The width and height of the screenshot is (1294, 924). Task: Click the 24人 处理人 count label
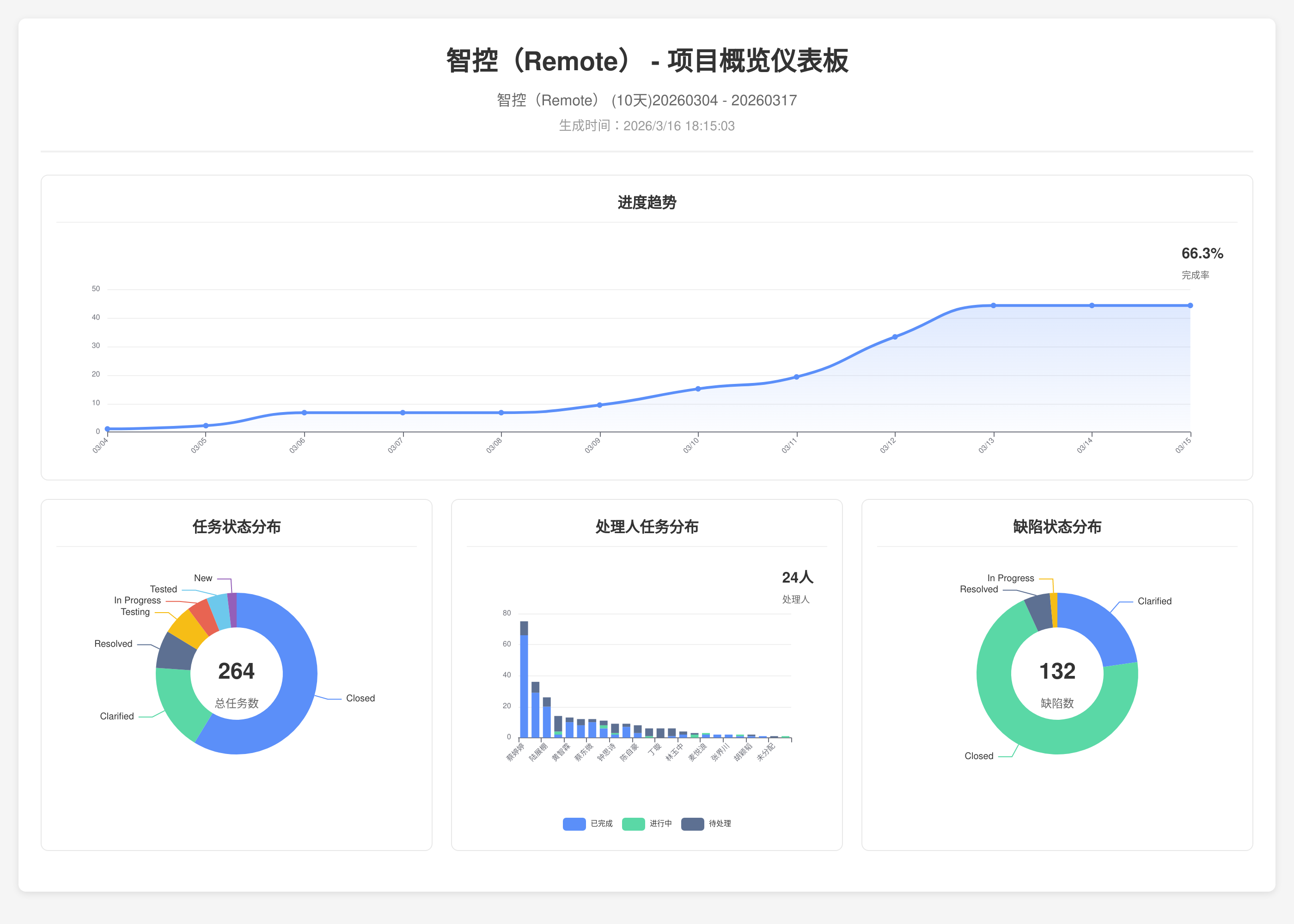(x=797, y=577)
